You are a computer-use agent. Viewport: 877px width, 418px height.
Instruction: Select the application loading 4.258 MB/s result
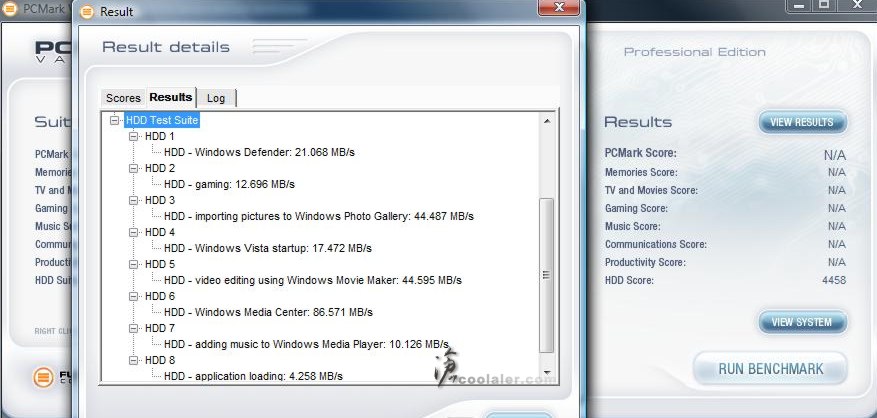tap(253, 375)
